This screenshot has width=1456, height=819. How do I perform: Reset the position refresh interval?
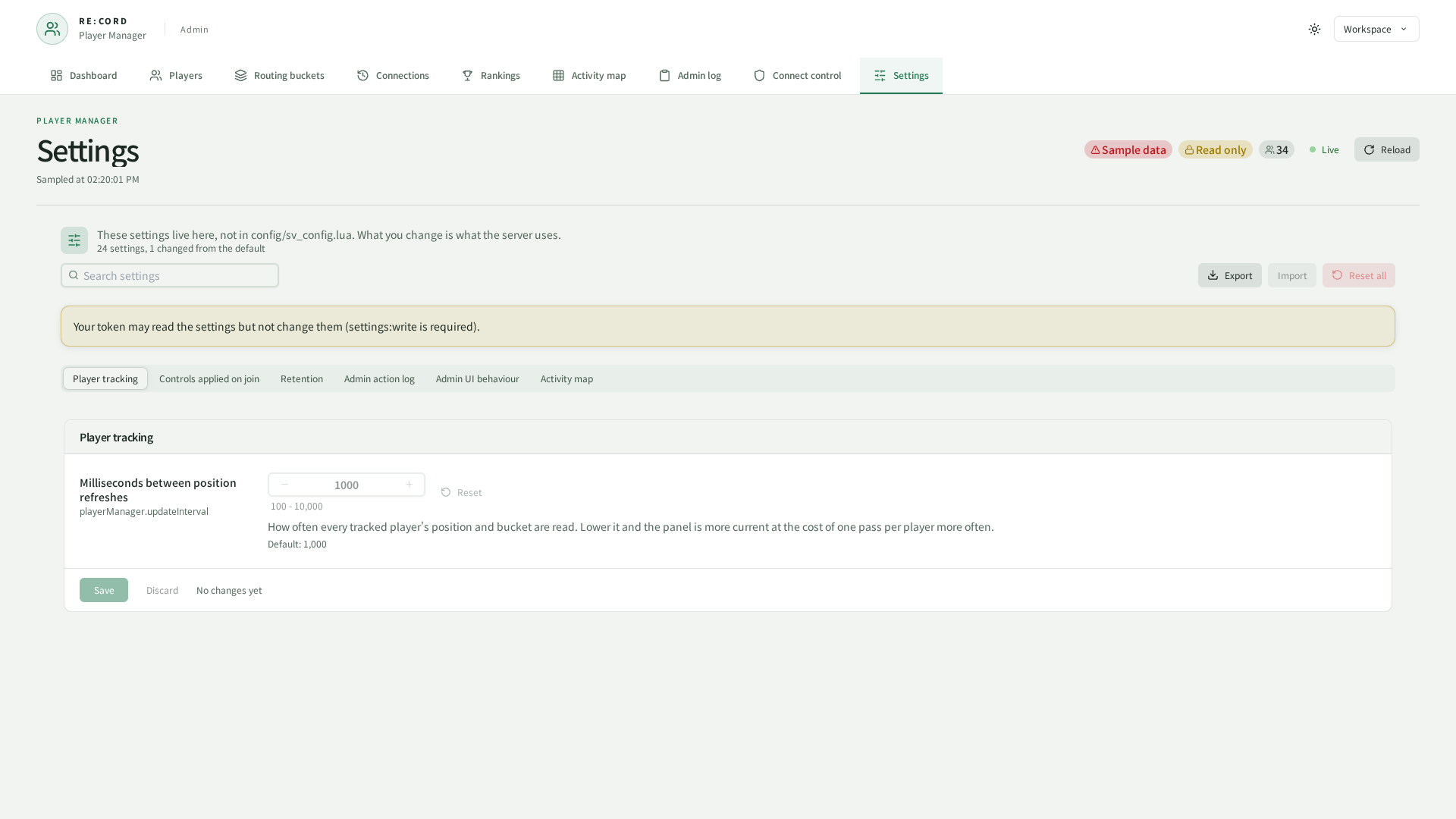[461, 492]
